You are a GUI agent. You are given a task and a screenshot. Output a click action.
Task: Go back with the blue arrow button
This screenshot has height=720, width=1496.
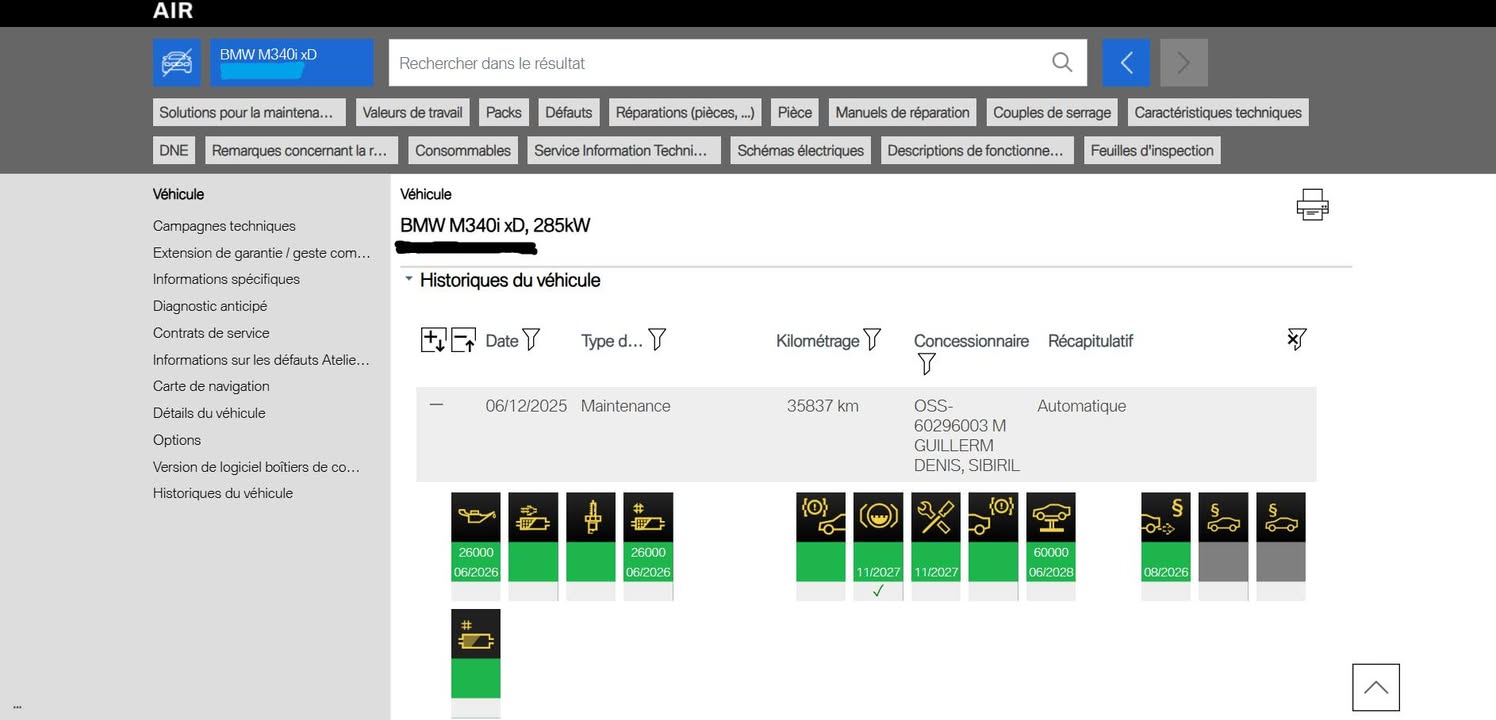[1126, 63]
